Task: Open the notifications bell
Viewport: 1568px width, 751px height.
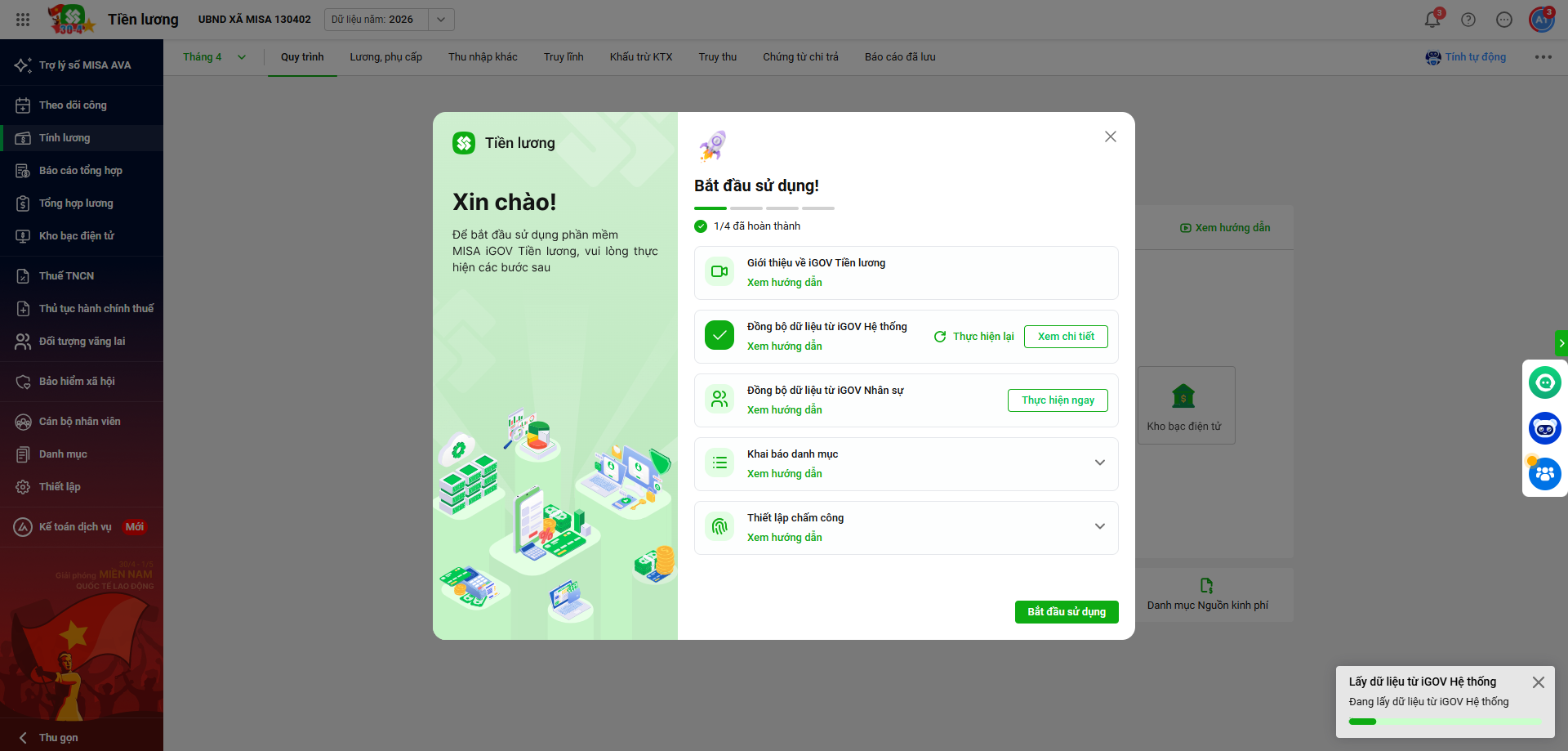Action: (1432, 20)
